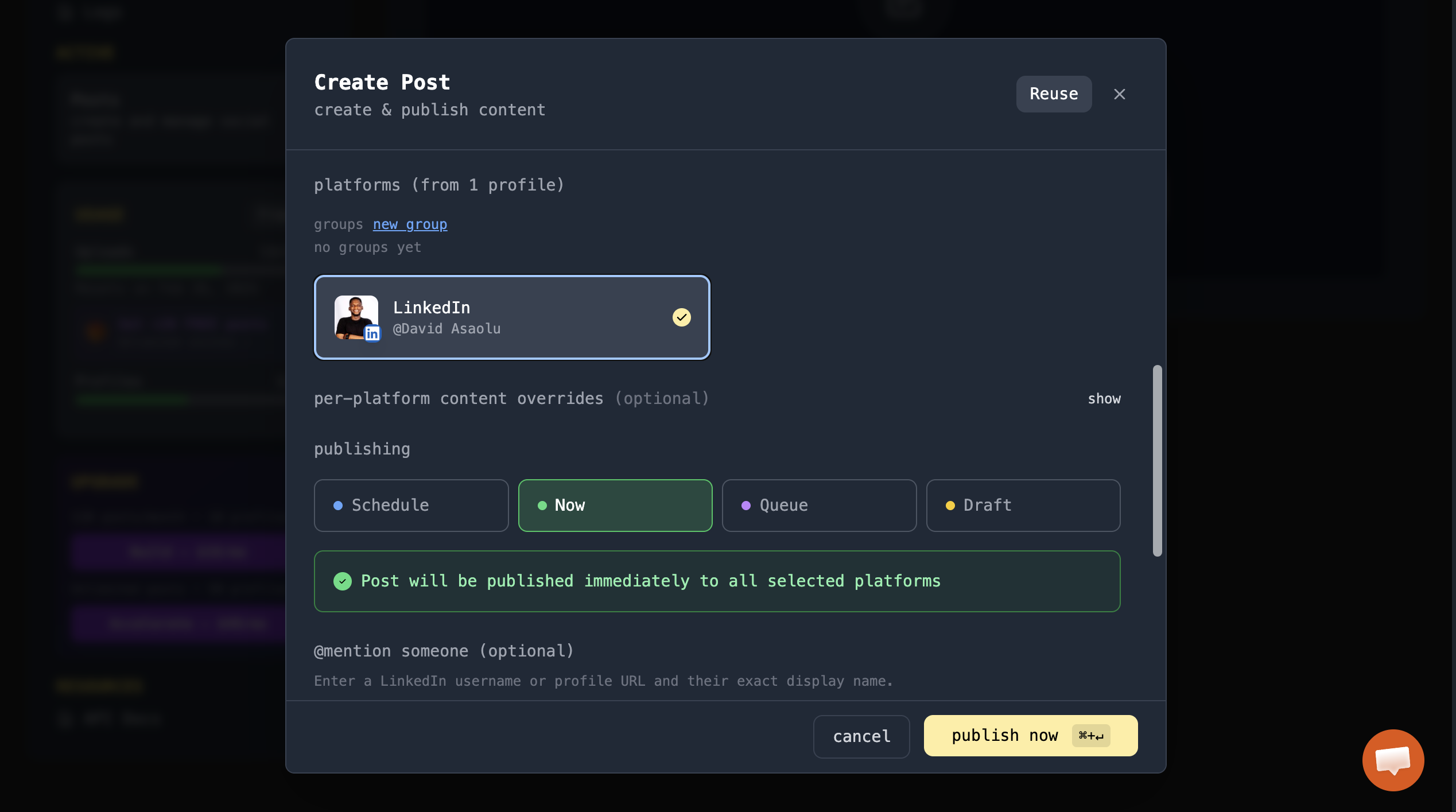Open the new group link
Screen dimensions: 1456x812
[x=410, y=224]
